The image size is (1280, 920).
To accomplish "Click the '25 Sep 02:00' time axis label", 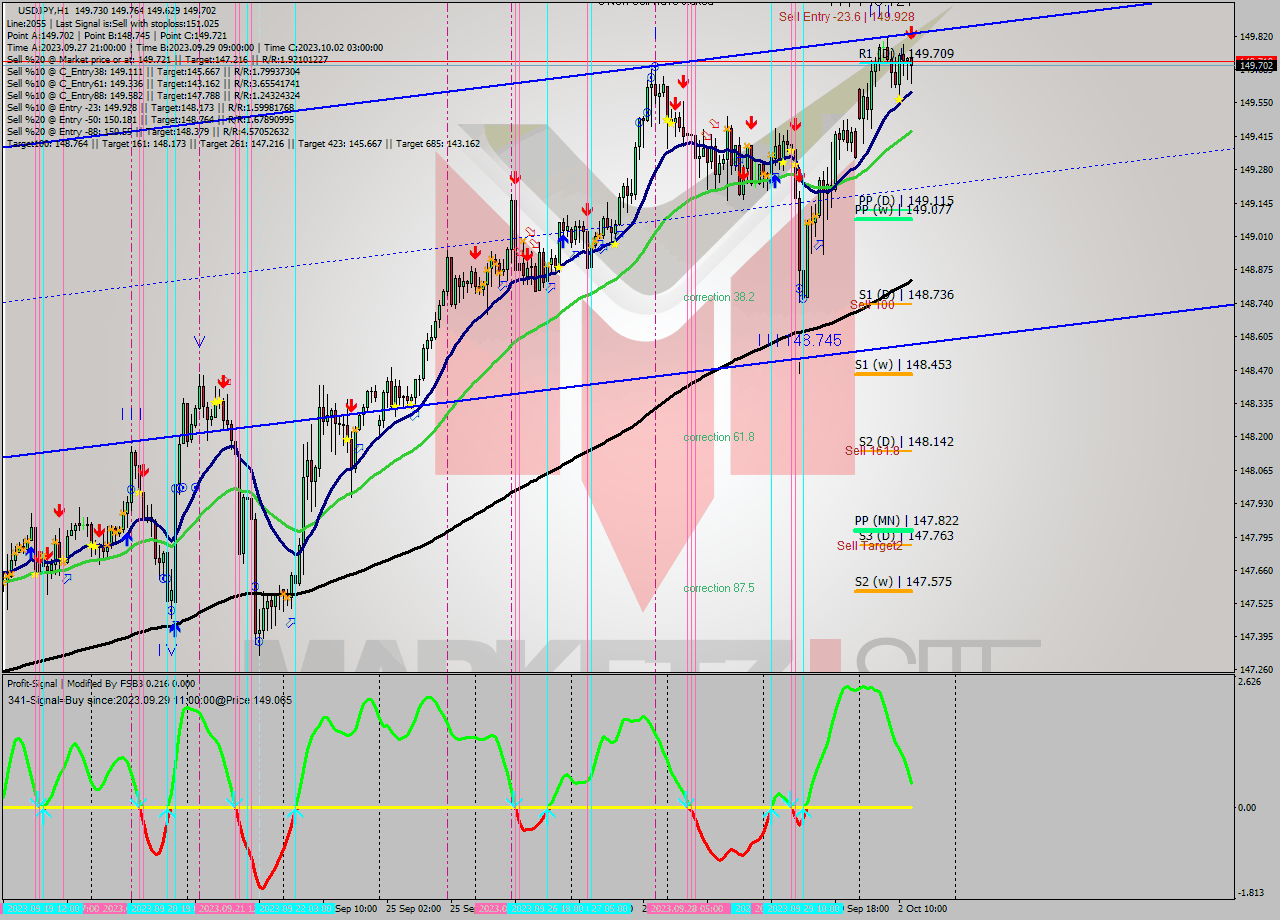I will click(413, 909).
